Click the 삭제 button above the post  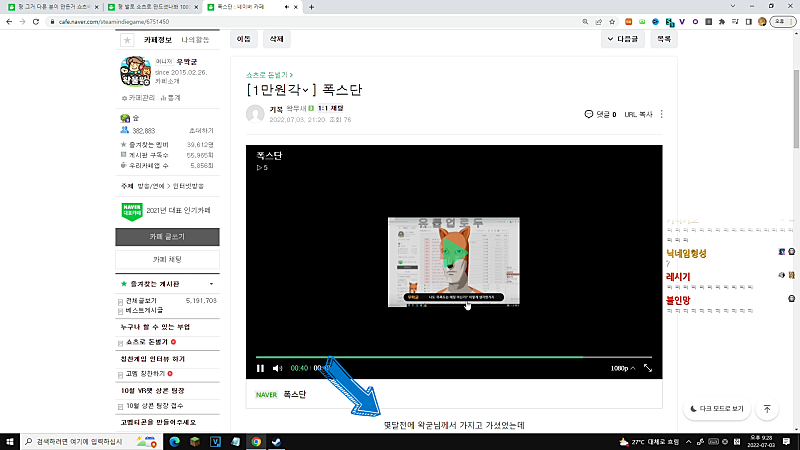click(x=277, y=39)
